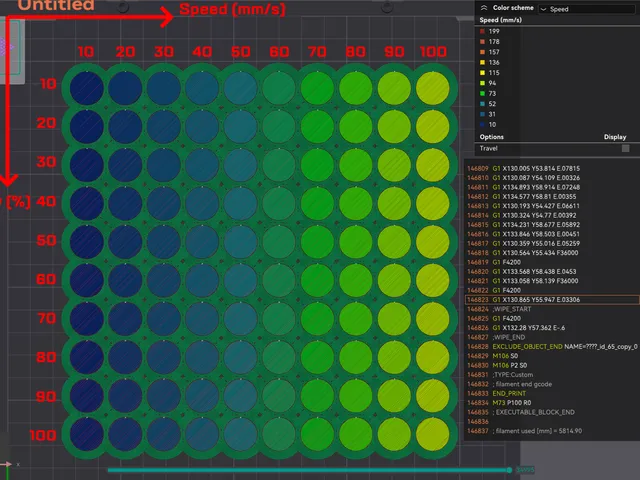Click the 'Display' column header
The height and width of the screenshot is (480, 640).
tap(615, 137)
